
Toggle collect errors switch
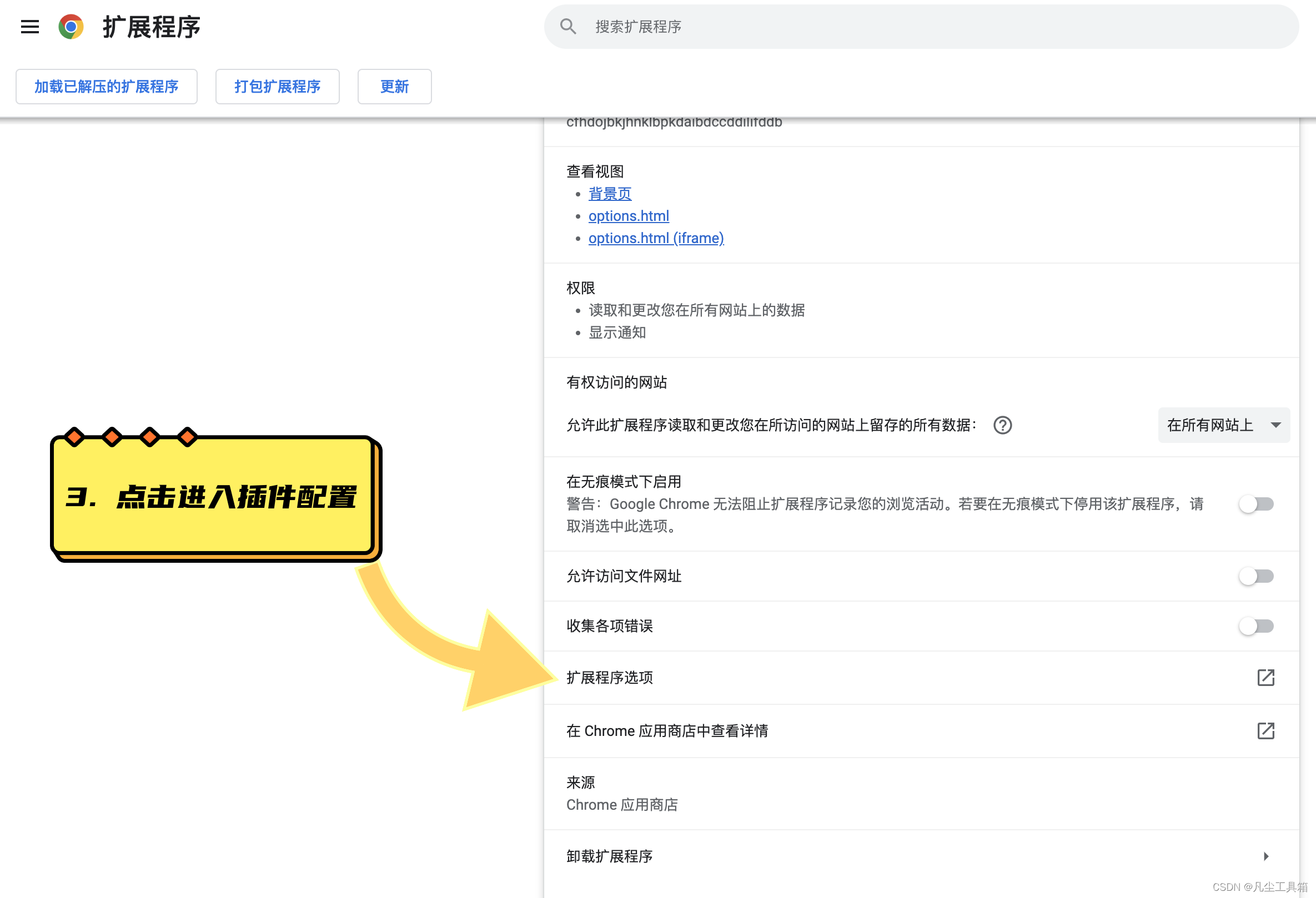[x=1255, y=626]
